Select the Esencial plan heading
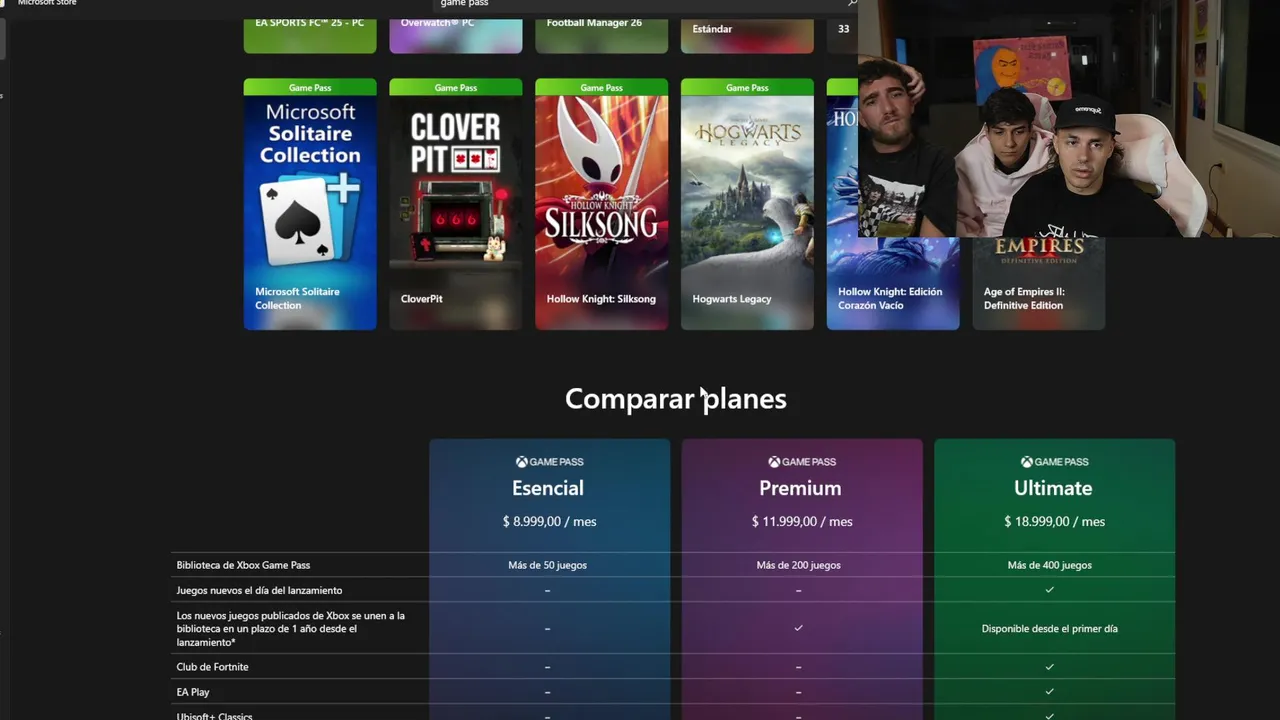Screen dimensions: 1280x720 (548, 488)
